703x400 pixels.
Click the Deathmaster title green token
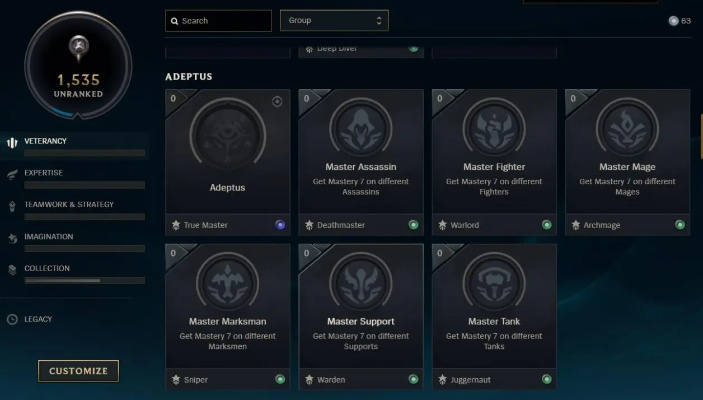click(414, 225)
